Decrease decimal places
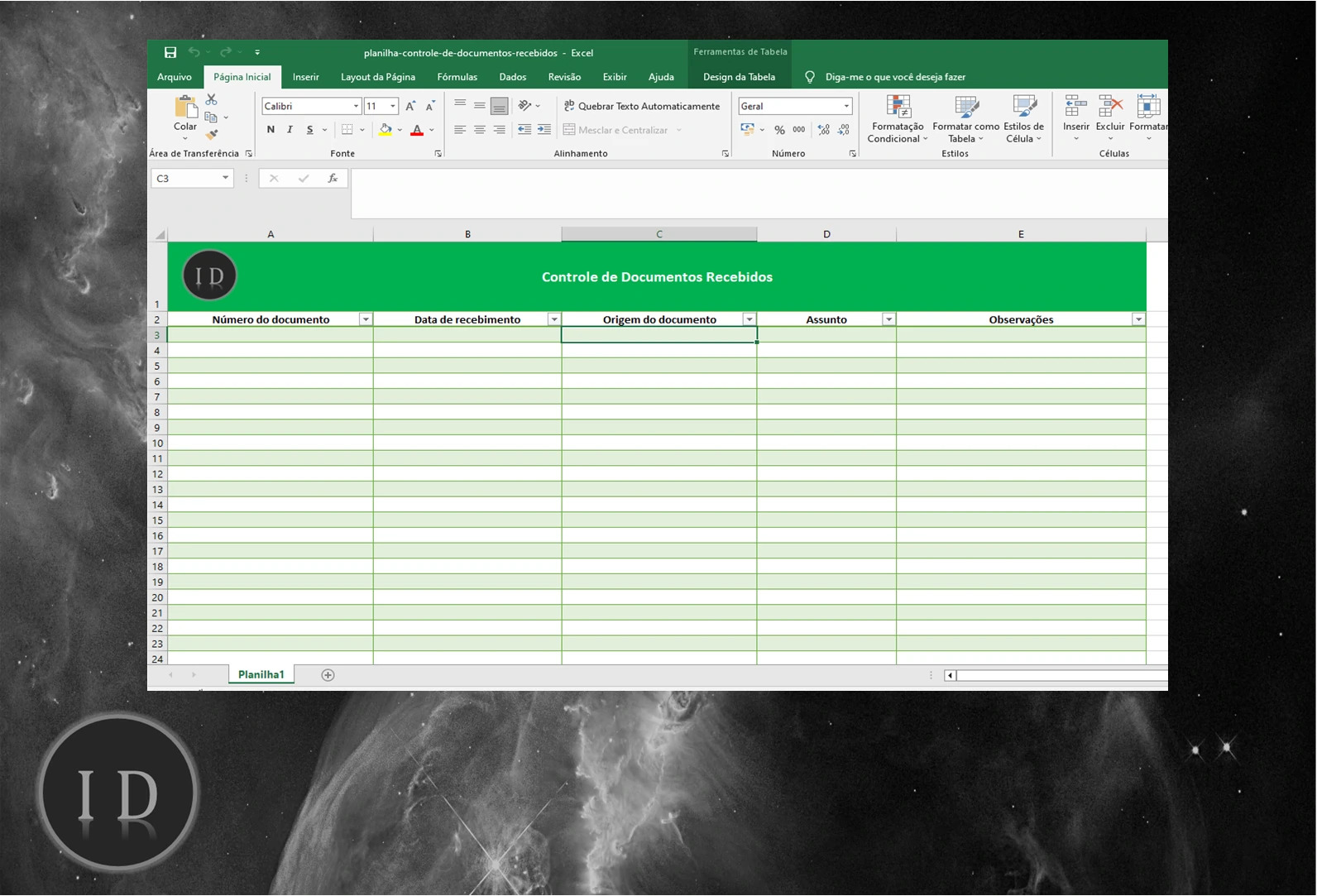This screenshot has width=1317, height=896. (844, 130)
